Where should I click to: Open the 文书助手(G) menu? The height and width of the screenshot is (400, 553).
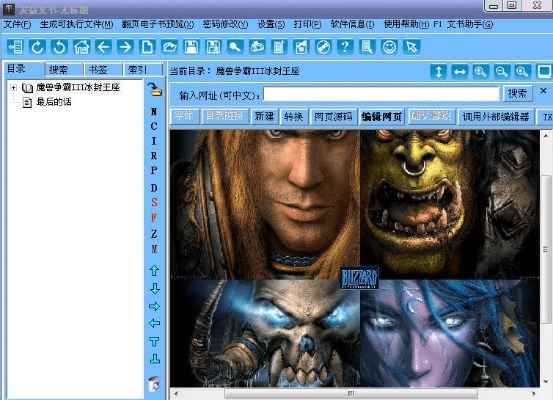pos(470,24)
